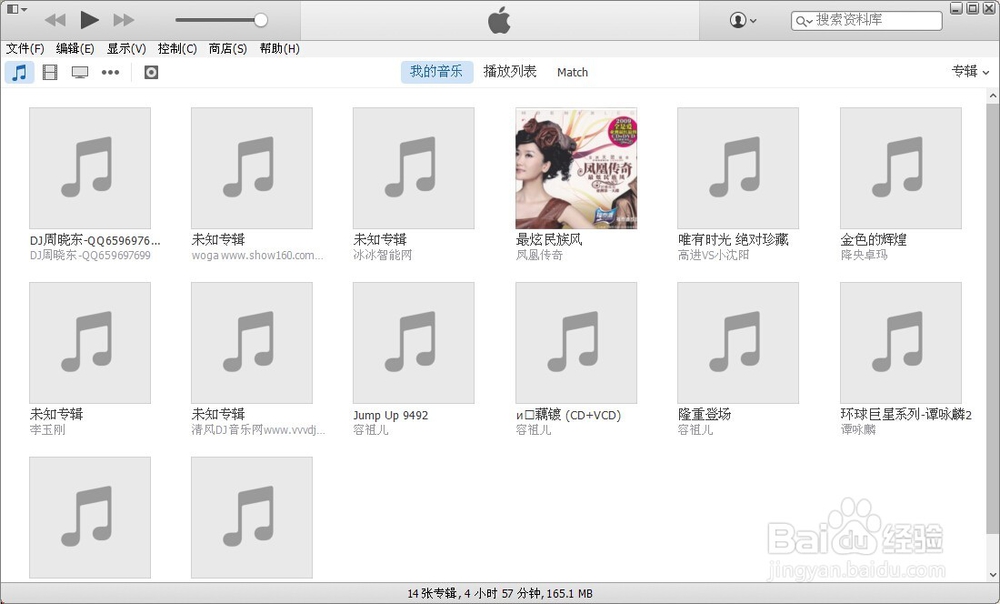Click the magnifier icon in the search field
Screen dimensions: 1000x604
(x=803, y=19)
